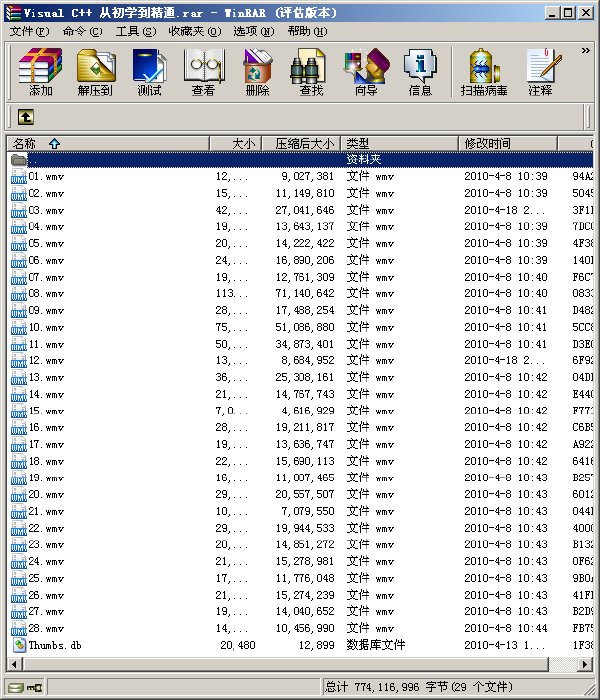The image size is (600, 700).
Task: Launch the Wizard (向导) tool
Action: 366,72
